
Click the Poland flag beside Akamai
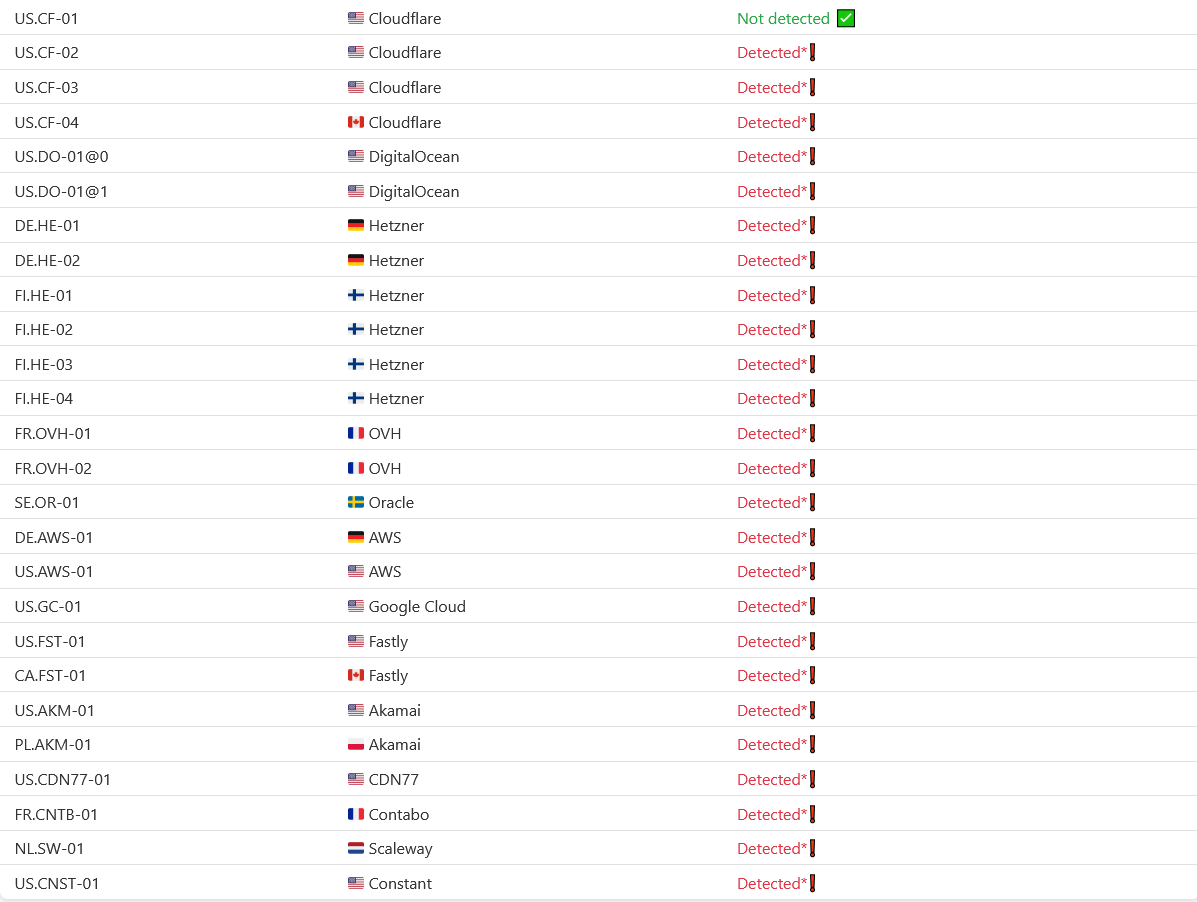pyautogui.click(x=356, y=745)
